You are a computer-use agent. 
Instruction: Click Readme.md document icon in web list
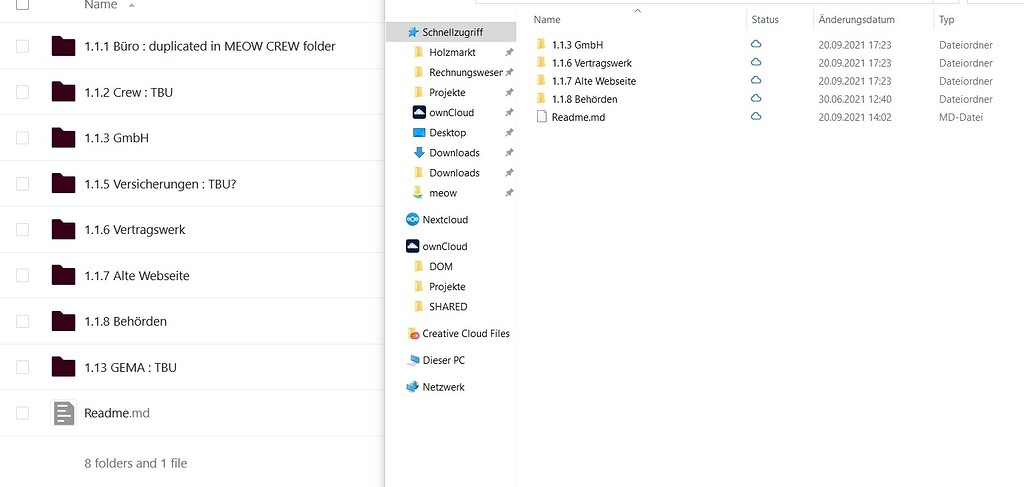point(63,413)
